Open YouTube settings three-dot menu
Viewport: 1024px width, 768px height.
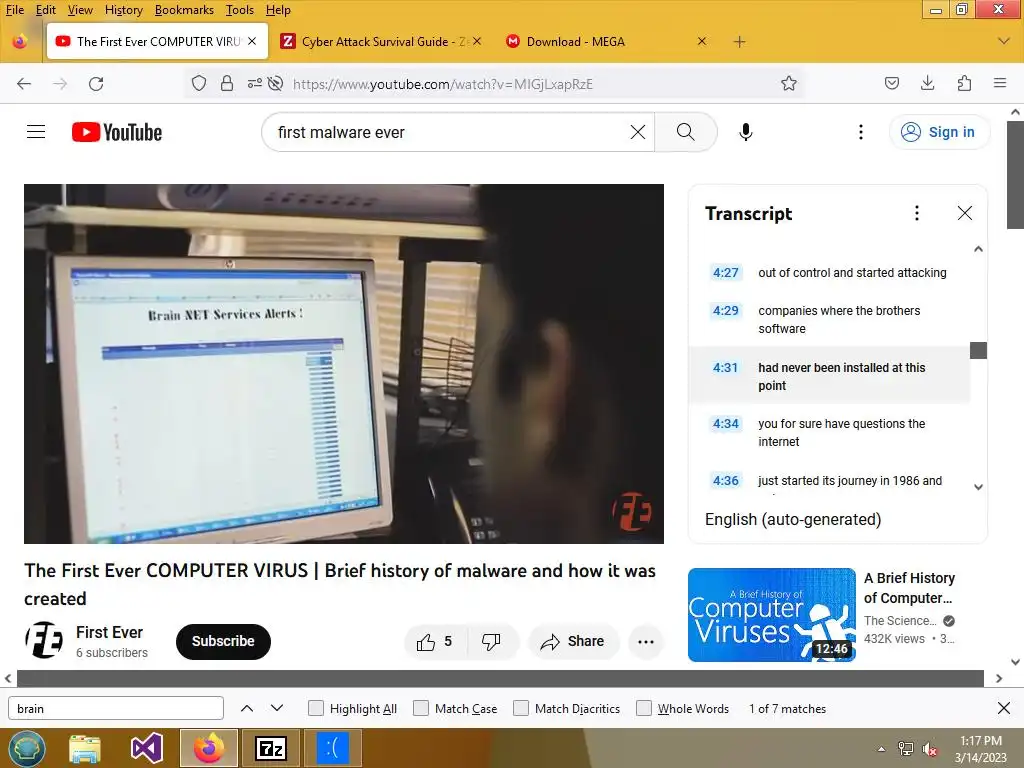tap(861, 132)
